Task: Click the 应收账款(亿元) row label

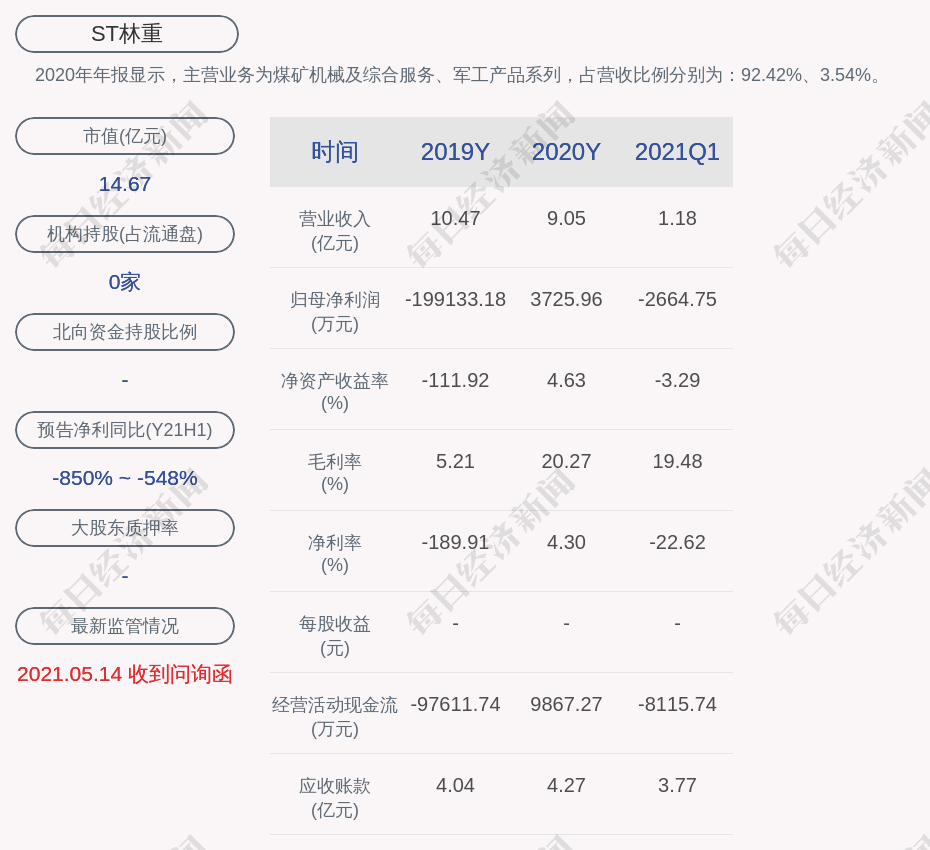Action: pyautogui.click(x=335, y=798)
